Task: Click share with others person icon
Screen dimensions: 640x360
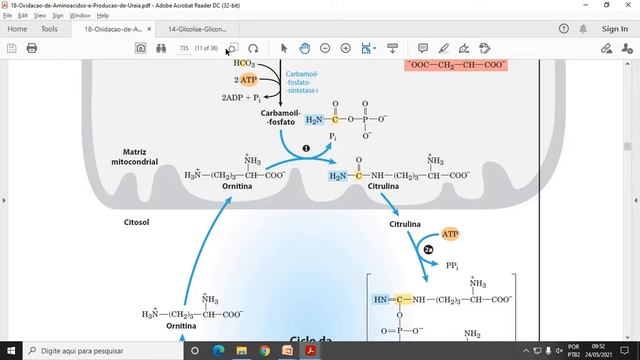Action: [x=627, y=48]
